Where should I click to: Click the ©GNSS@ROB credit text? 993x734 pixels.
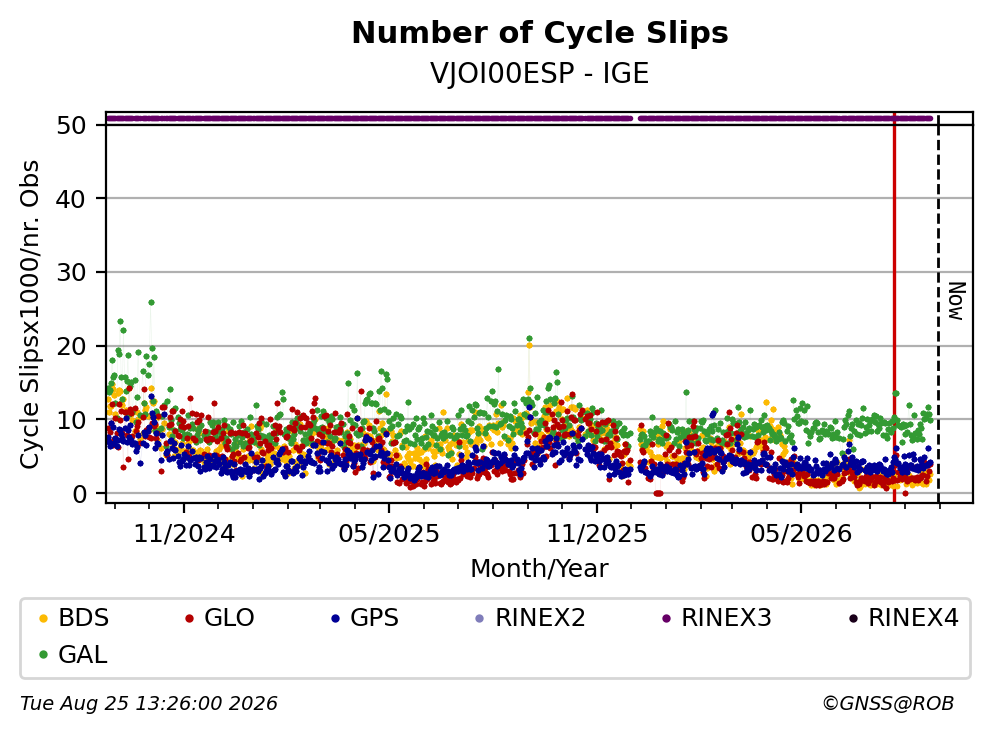(888, 704)
